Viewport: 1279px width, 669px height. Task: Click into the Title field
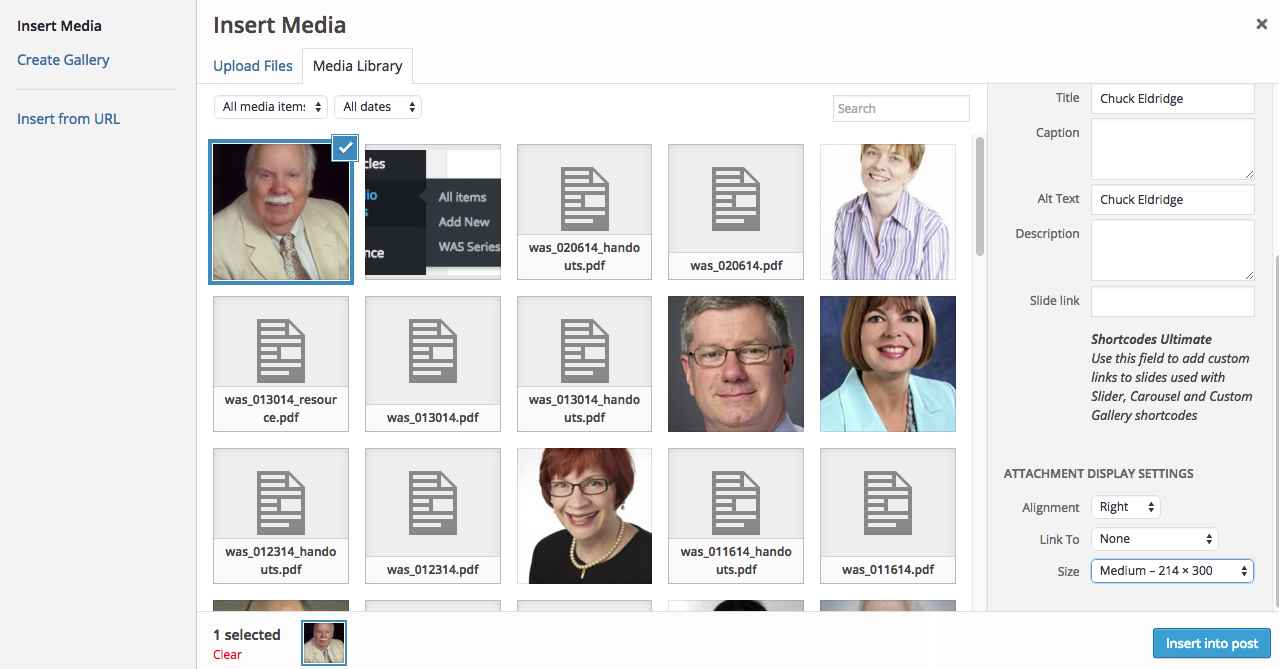point(1172,99)
